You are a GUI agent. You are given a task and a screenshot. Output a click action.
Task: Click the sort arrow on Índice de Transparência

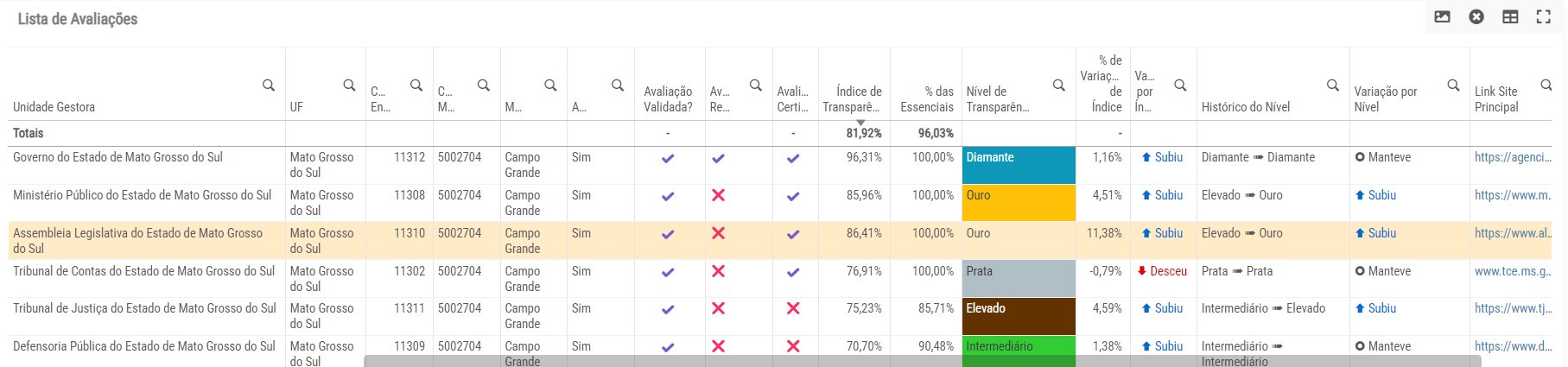(x=860, y=123)
